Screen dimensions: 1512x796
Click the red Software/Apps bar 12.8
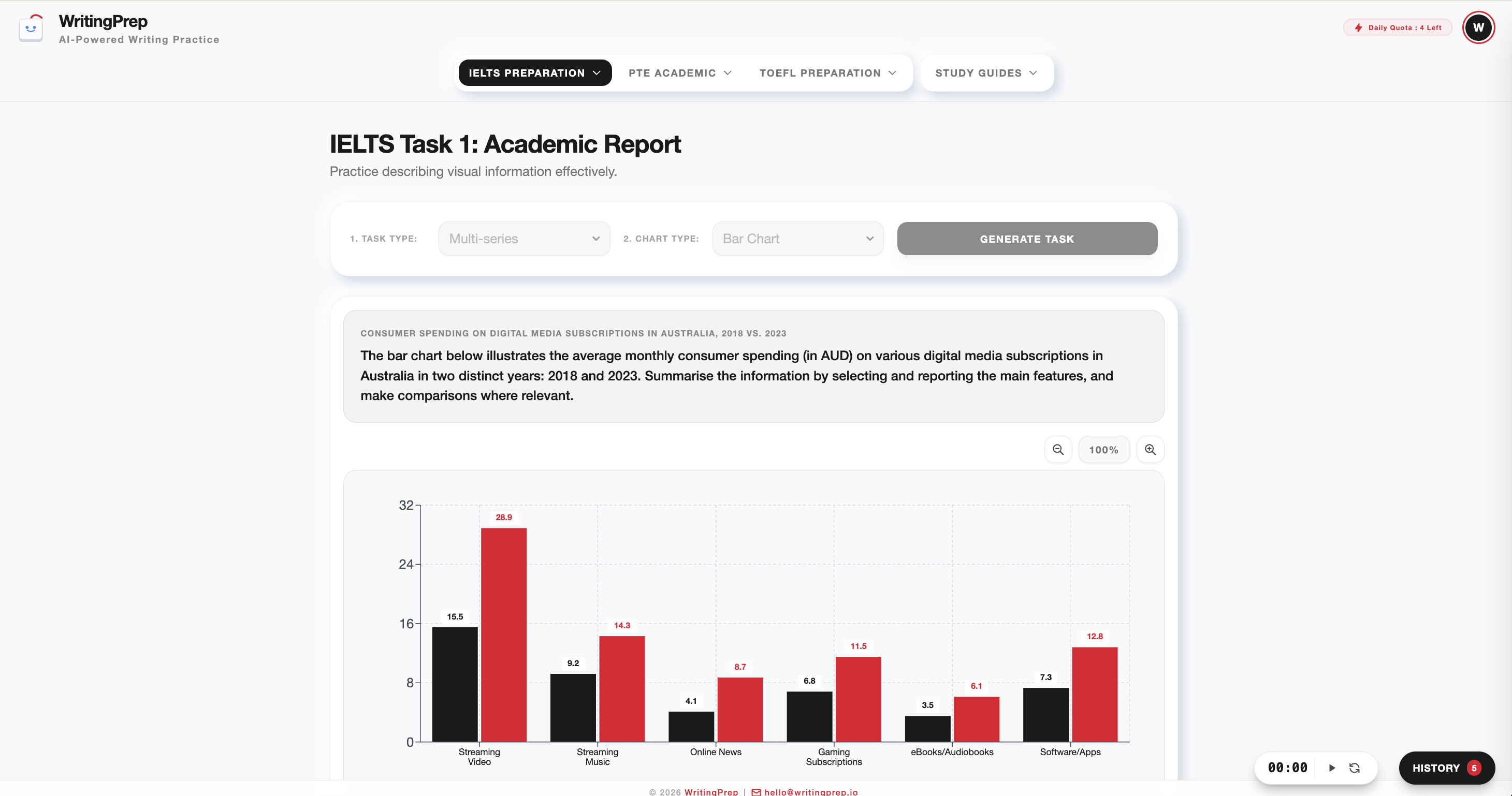click(x=1095, y=695)
